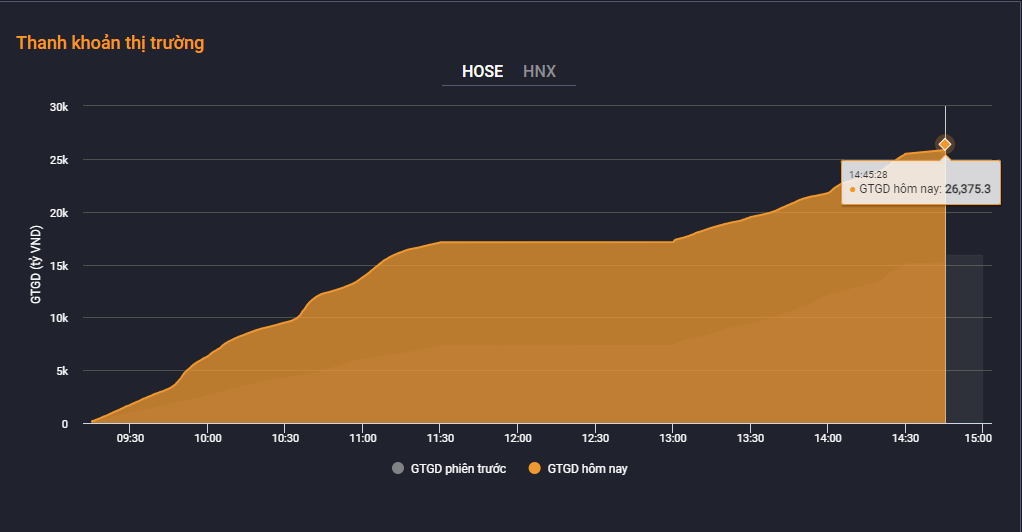Click the tooltip value 26,375.3
The image size is (1022, 532).
[x=967, y=189]
